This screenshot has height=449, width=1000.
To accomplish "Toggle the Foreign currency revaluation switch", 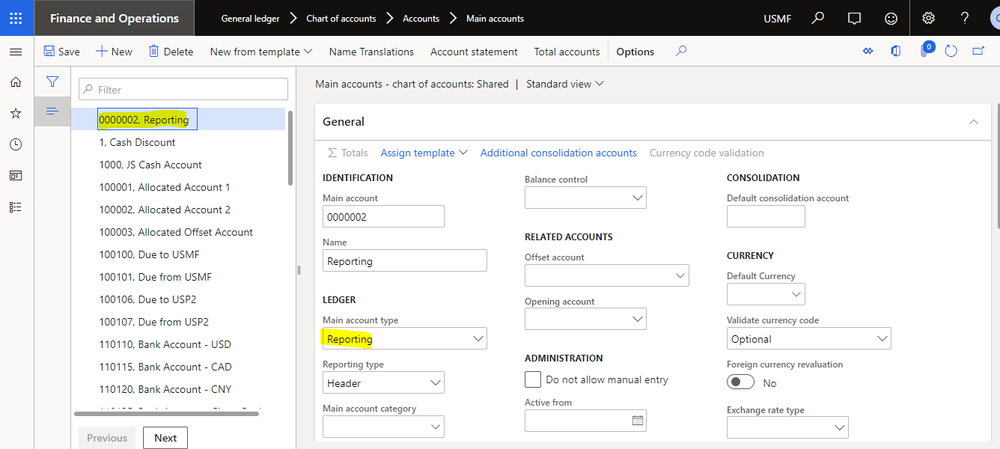I will [741, 383].
